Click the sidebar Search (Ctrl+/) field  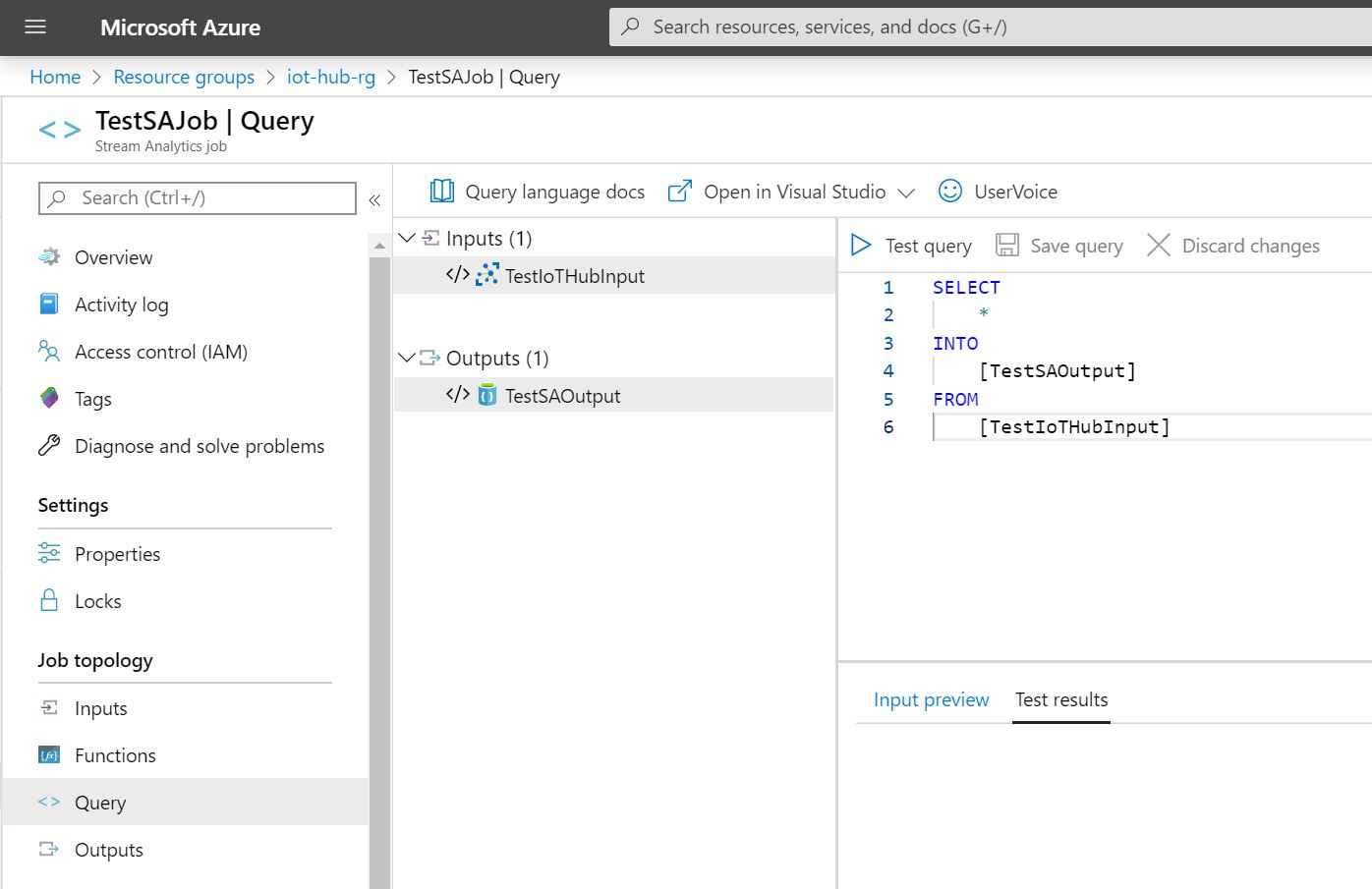(197, 197)
